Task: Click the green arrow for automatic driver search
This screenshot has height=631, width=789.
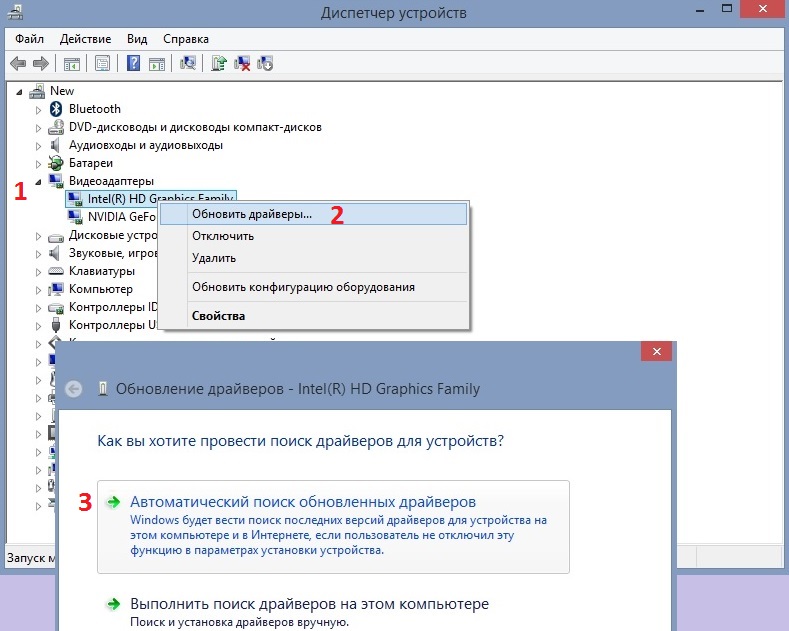Action: (114, 502)
